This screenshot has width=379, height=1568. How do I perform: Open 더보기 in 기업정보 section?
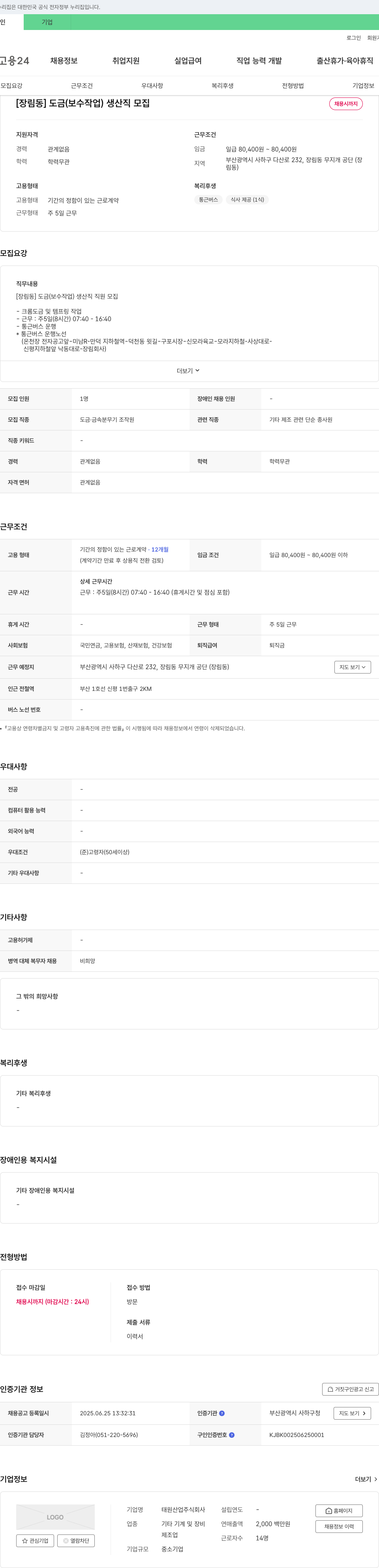pos(366,1479)
